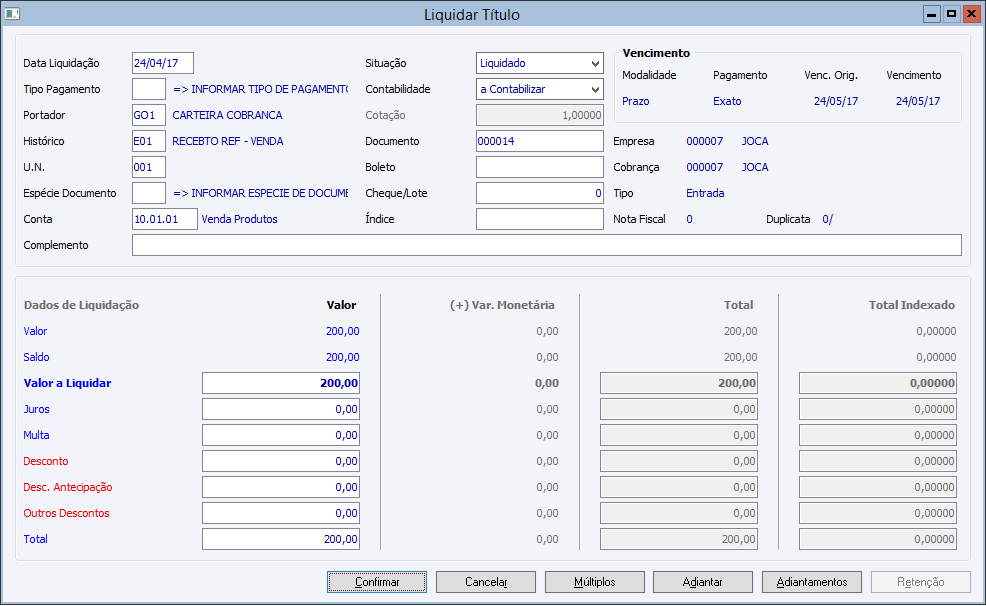
Task: Maximize the Liquidar Título window
Action: pyautogui.click(x=951, y=14)
